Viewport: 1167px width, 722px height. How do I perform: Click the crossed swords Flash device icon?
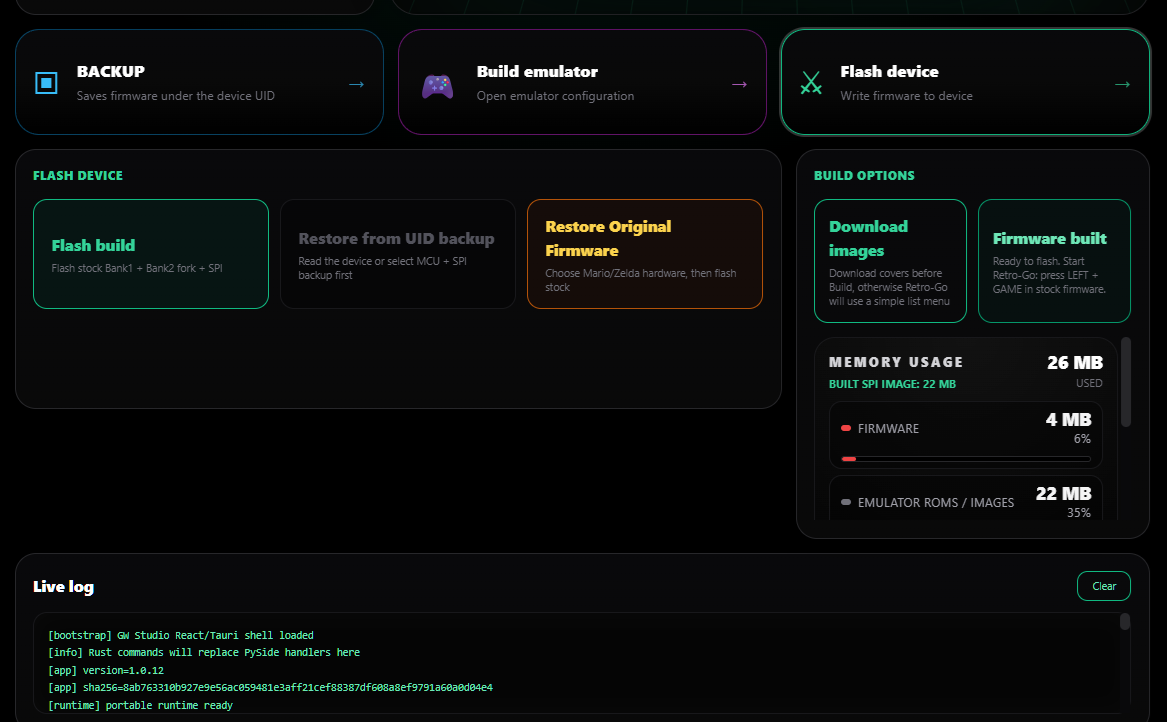[810, 83]
